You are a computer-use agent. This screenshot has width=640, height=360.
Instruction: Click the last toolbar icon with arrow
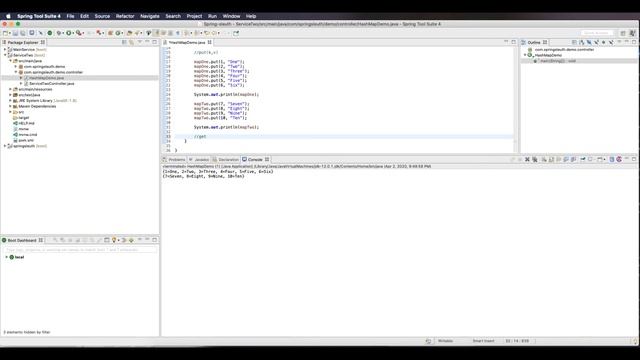pyautogui.click(x=236, y=33)
